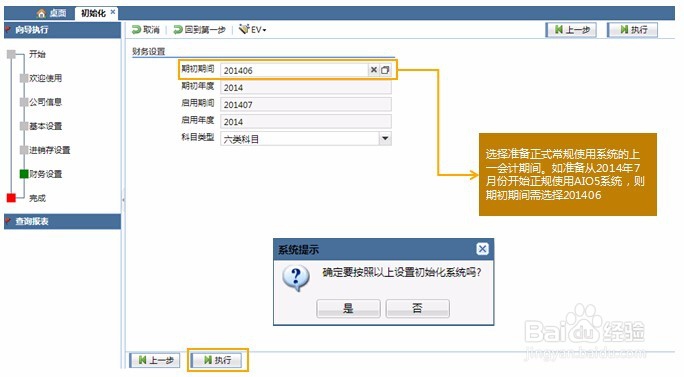The height and width of the screenshot is (377, 684).
Task: Click the 期初期间 input field
Action: (x=294, y=70)
